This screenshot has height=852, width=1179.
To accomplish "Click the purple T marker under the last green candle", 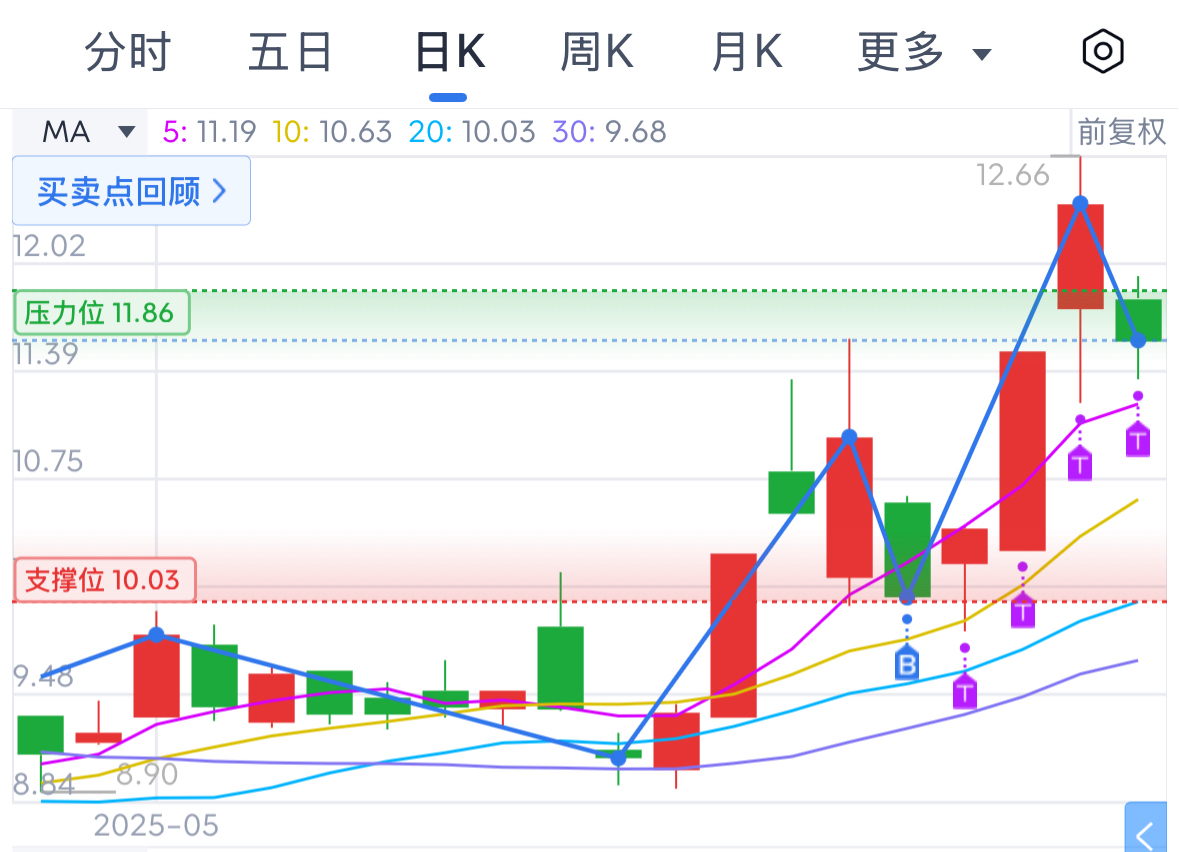I will point(1138,440).
